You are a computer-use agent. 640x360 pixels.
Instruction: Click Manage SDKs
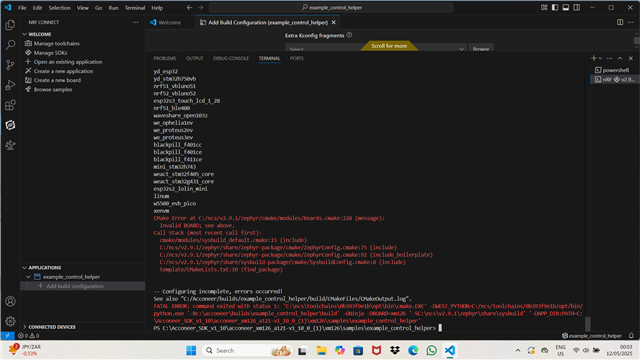point(51,53)
